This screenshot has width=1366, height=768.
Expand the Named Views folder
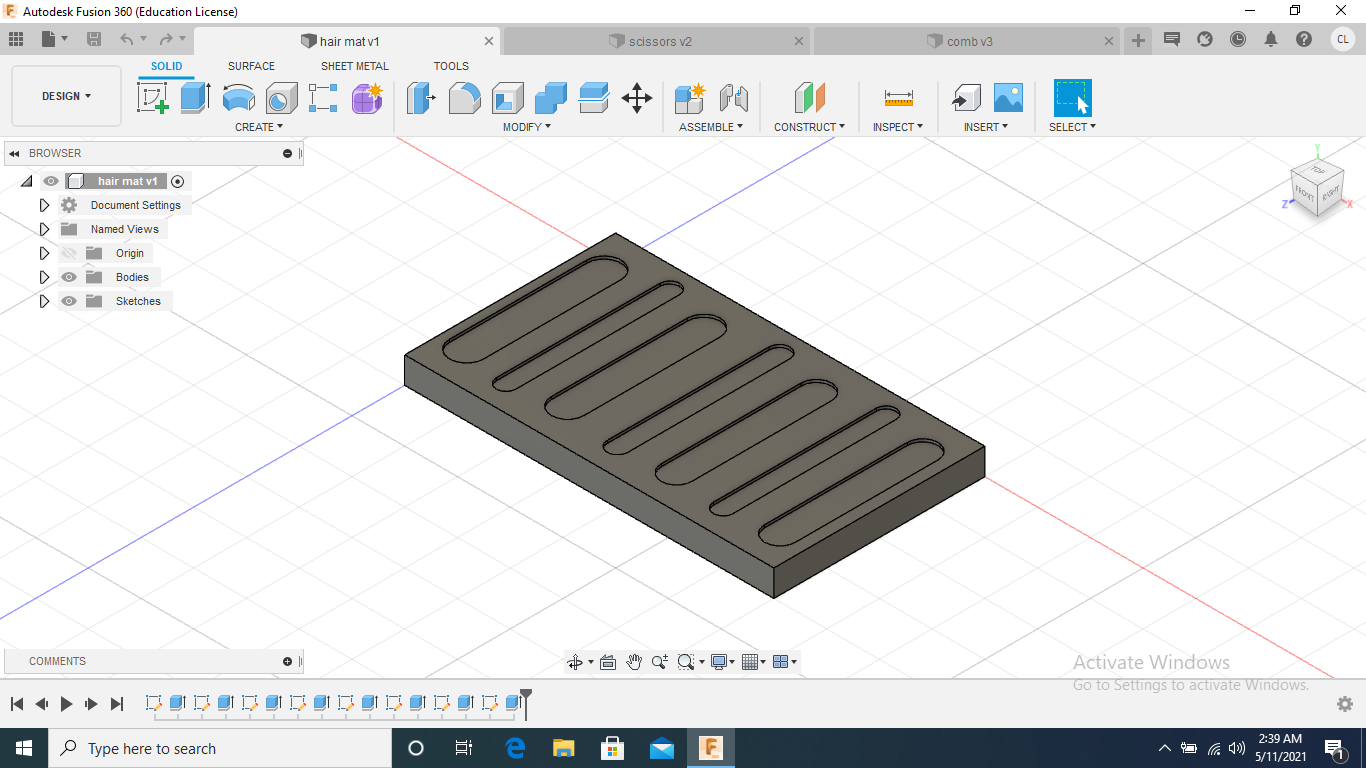click(x=44, y=229)
